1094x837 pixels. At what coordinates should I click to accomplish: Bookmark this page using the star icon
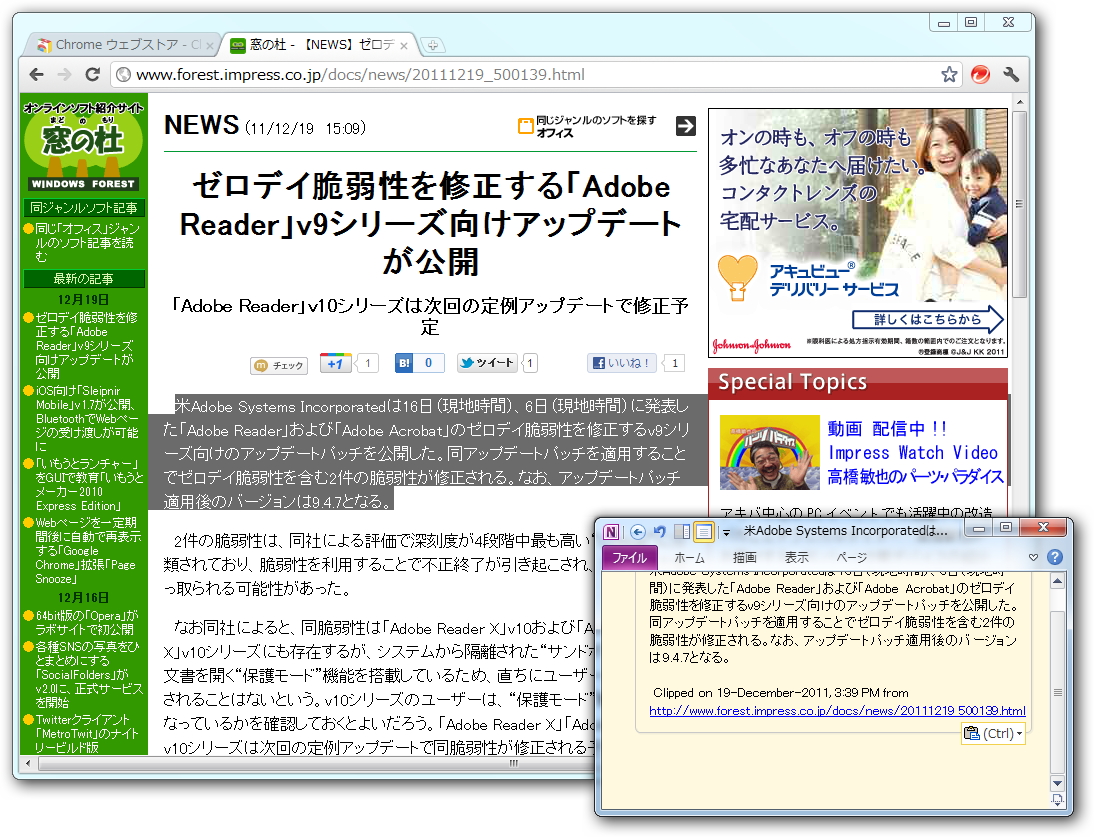(949, 73)
